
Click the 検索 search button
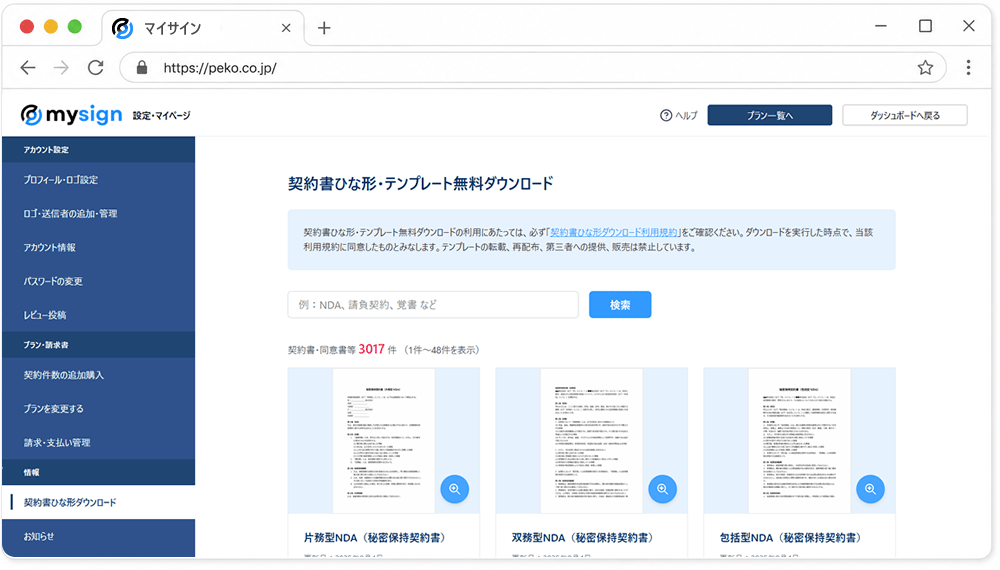620,305
